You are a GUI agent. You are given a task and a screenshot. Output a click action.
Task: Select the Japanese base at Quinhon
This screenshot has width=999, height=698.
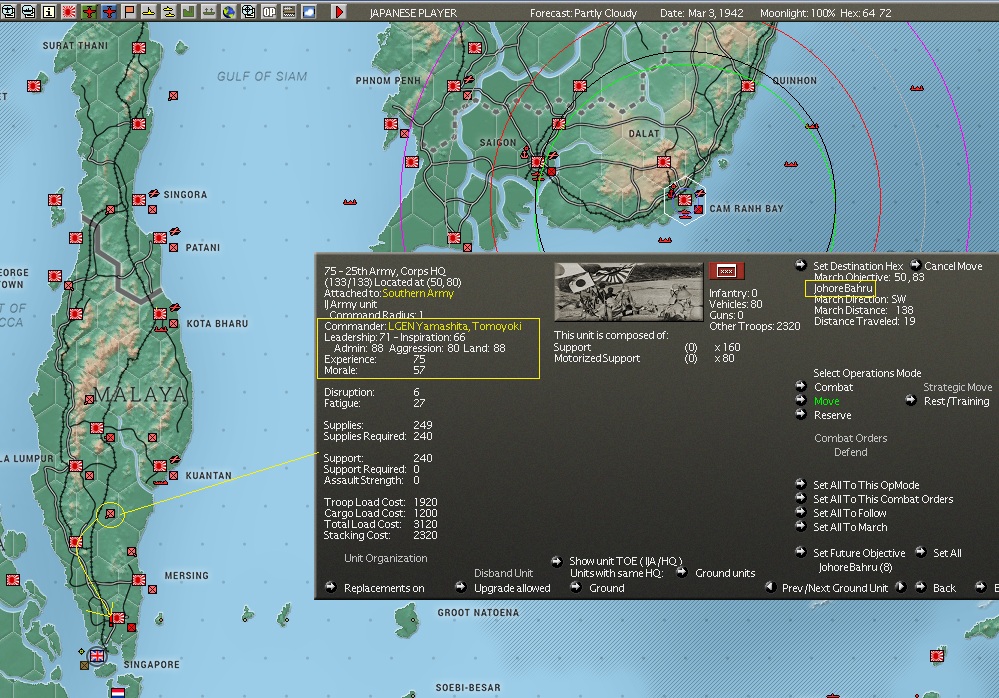point(748,86)
